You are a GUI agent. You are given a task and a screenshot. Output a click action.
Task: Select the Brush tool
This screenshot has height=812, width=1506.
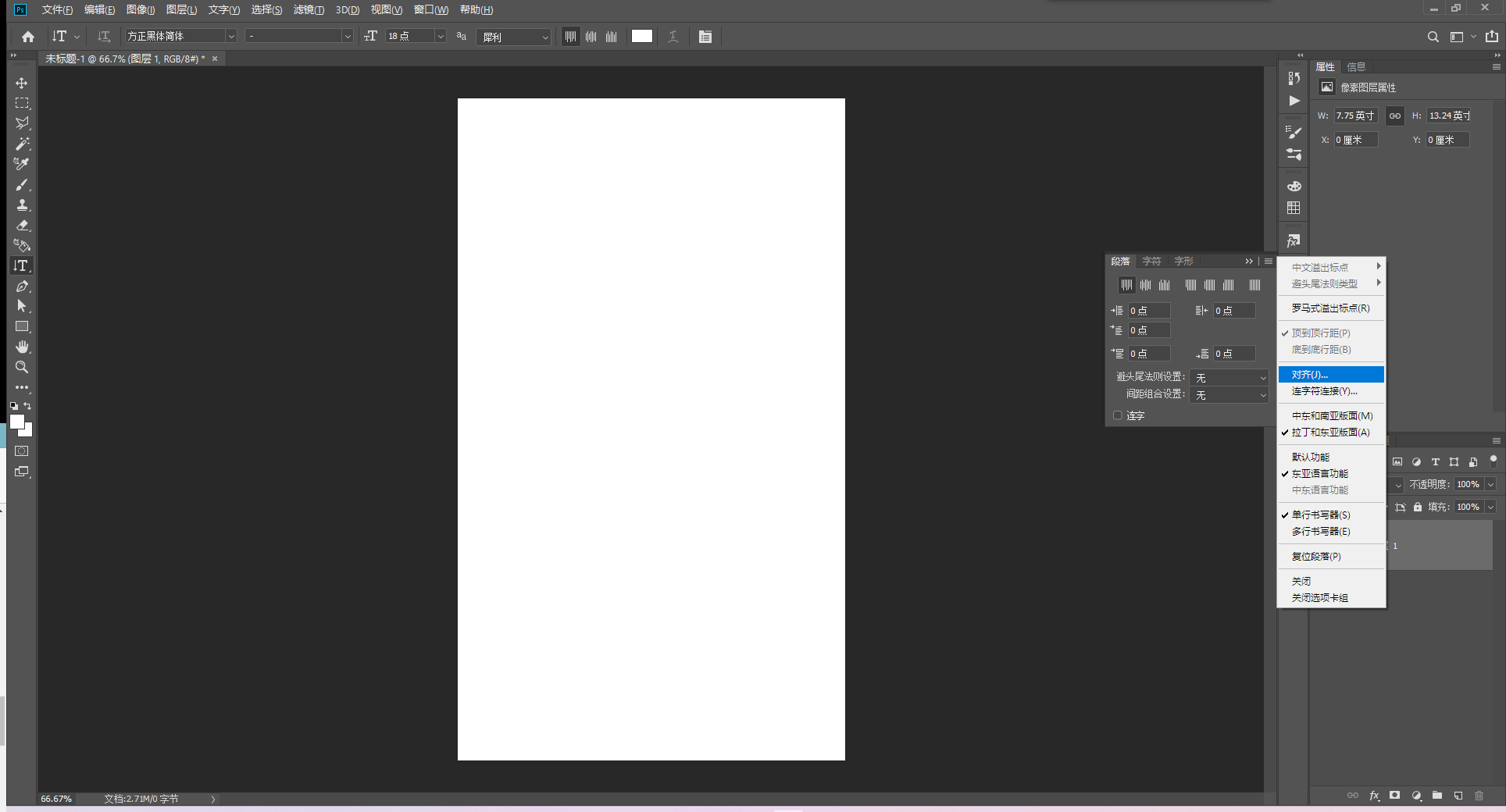click(22, 184)
